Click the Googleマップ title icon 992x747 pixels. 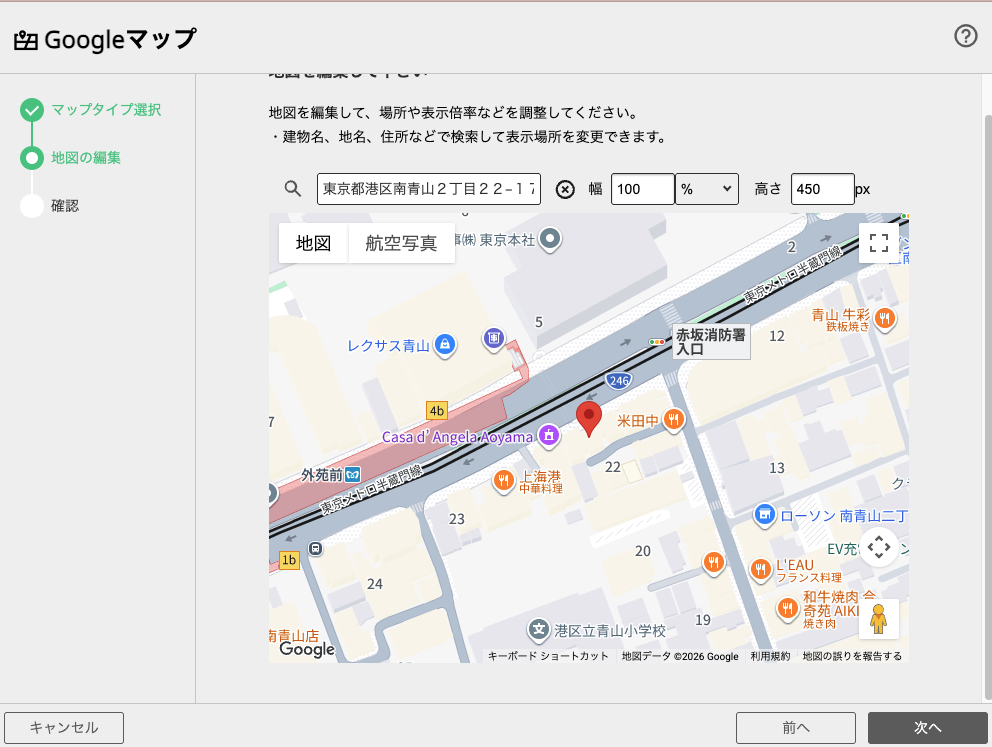click(x=25, y=40)
